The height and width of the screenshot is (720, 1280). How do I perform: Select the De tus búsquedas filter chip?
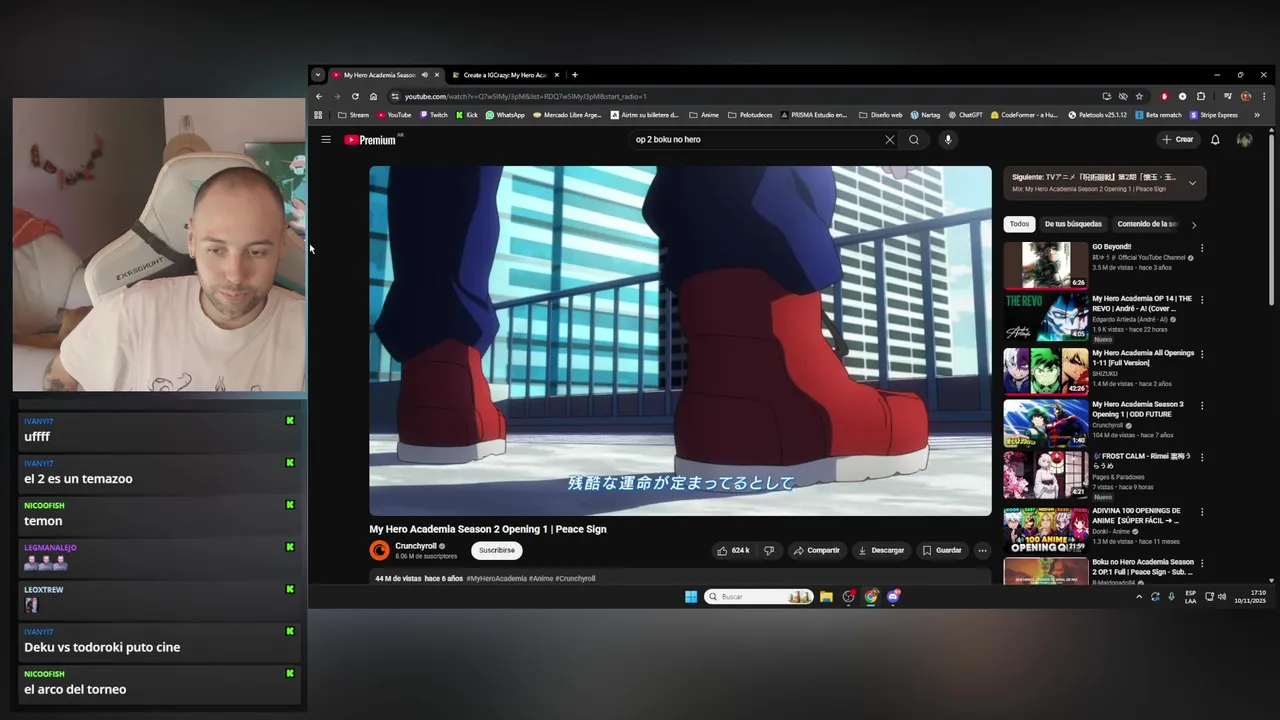pyautogui.click(x=1073, y=224)
